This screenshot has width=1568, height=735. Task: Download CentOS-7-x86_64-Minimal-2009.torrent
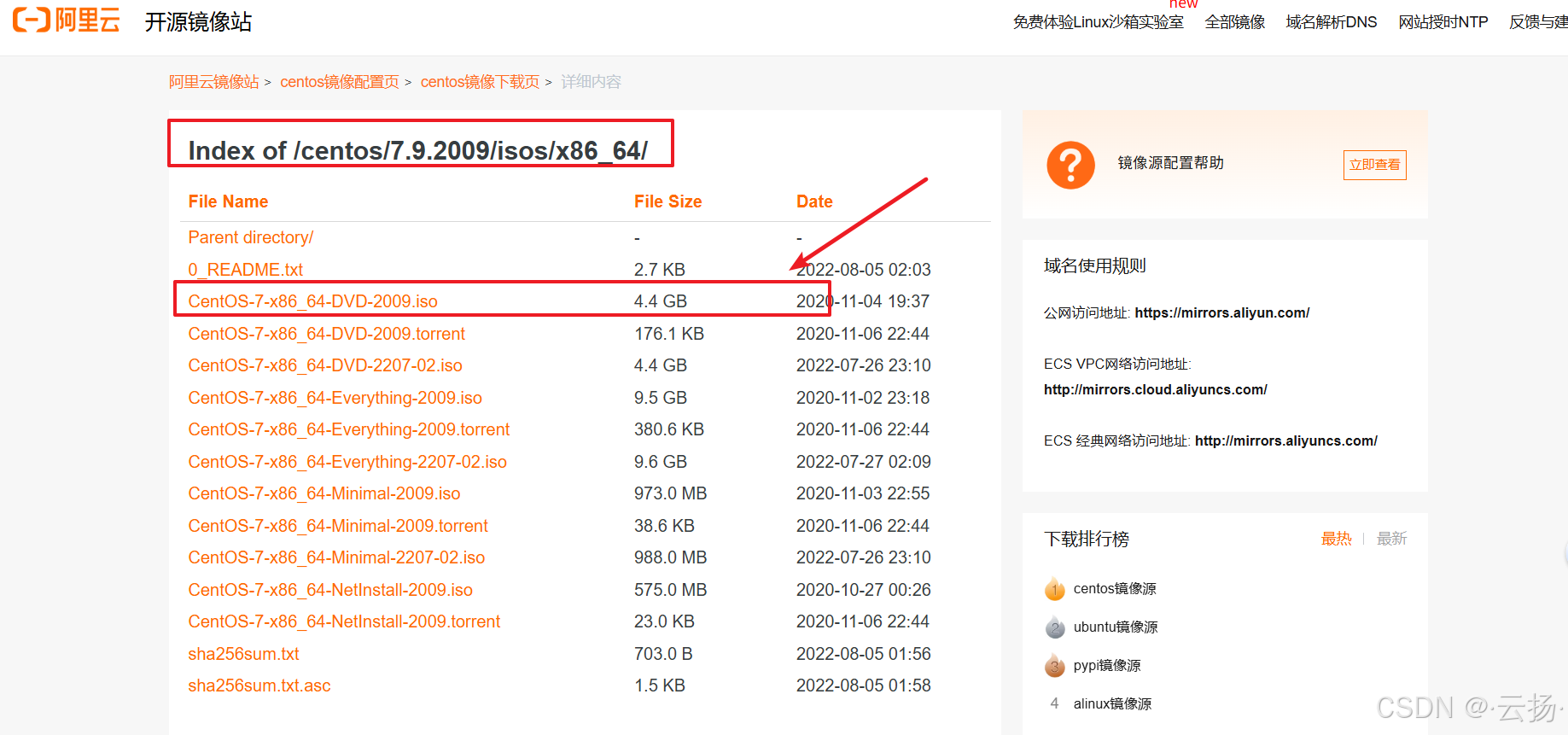click(338, 526)
